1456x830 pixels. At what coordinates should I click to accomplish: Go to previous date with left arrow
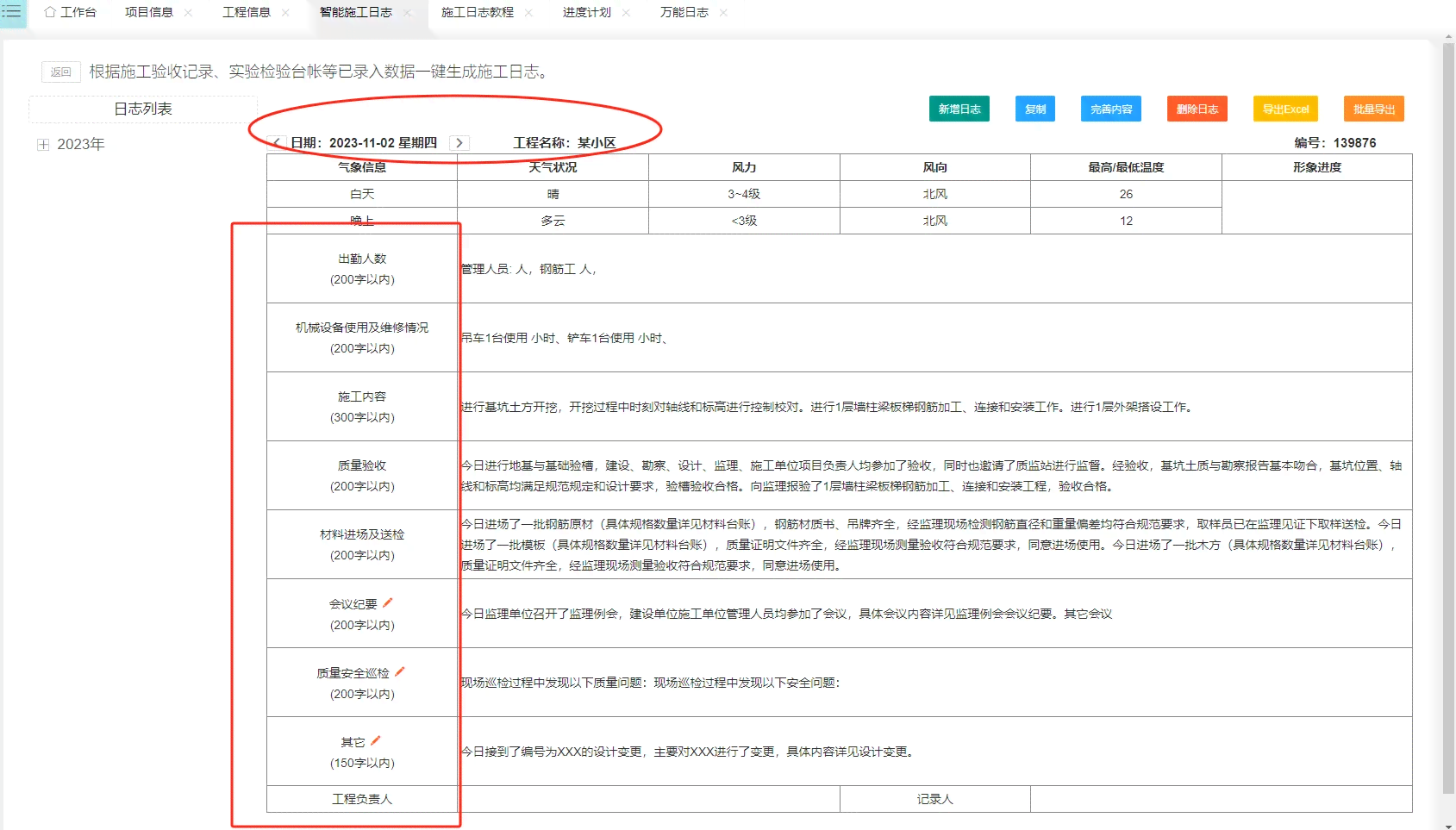pyautogui.click(x=276, y=142)
